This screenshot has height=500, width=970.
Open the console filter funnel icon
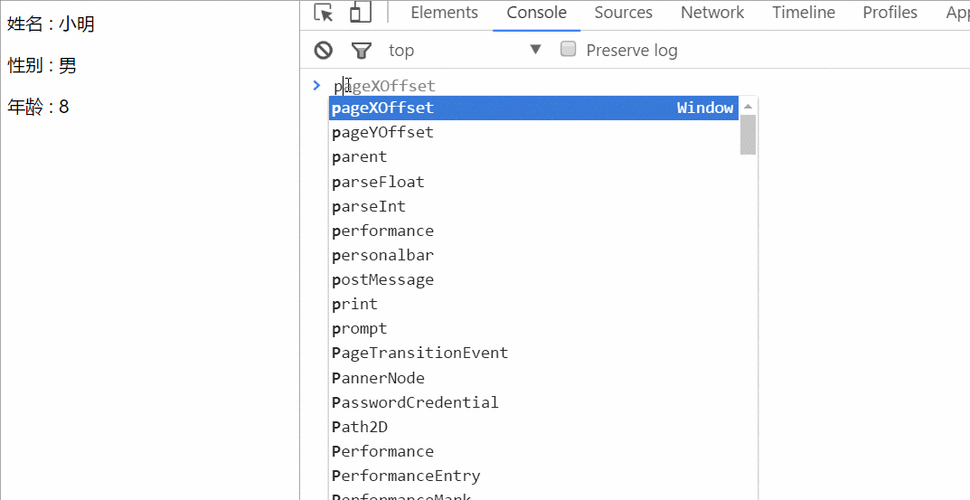361,50
